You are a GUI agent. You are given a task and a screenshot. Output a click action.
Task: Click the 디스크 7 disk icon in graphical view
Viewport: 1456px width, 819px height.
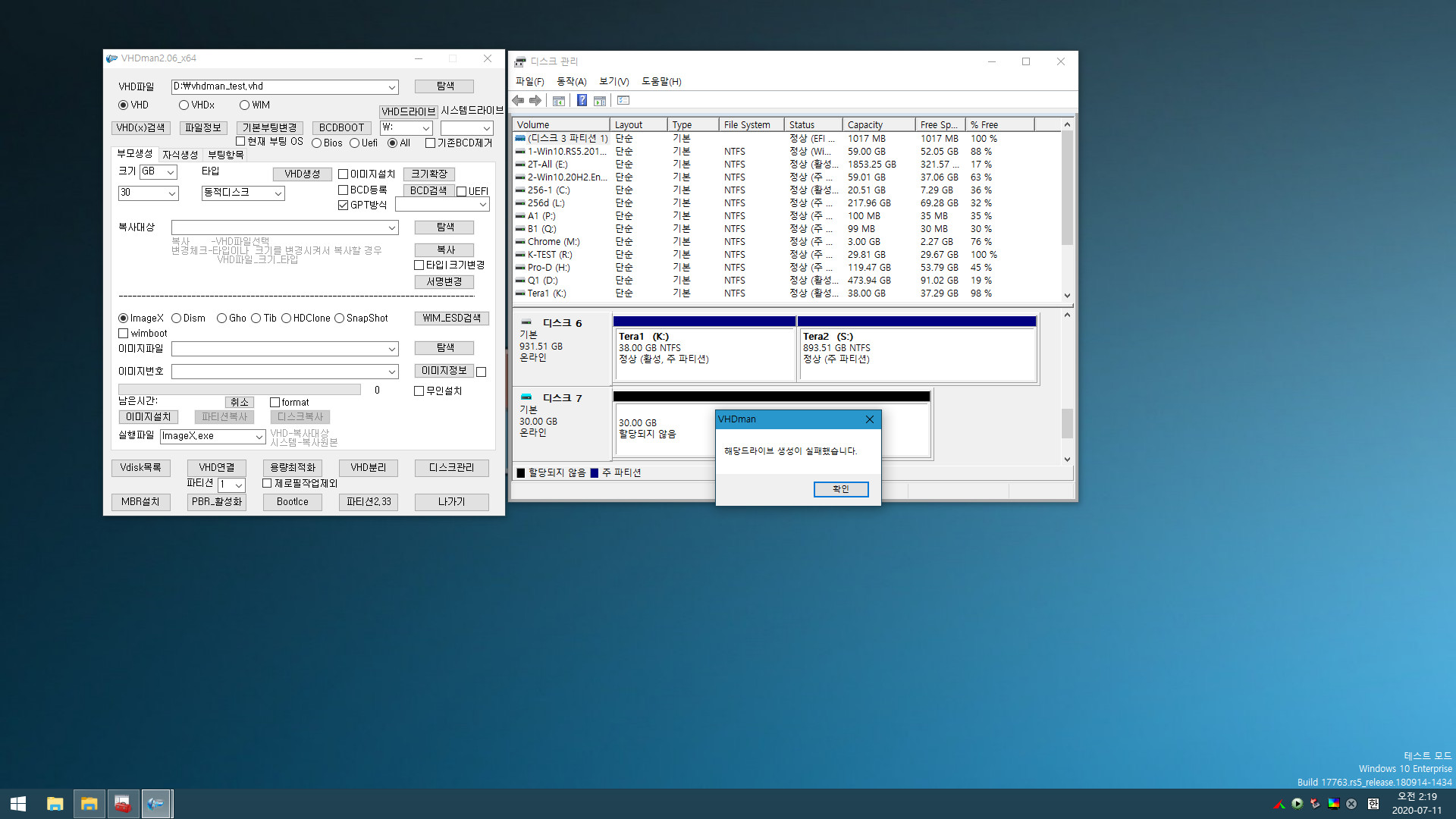(x=526, y=397)
